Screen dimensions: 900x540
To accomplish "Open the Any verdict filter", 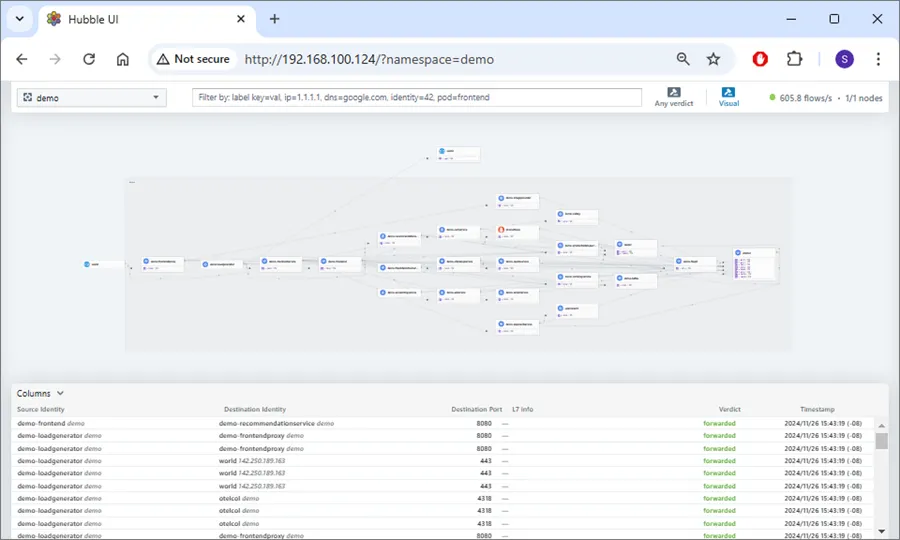I will (674, 97).
